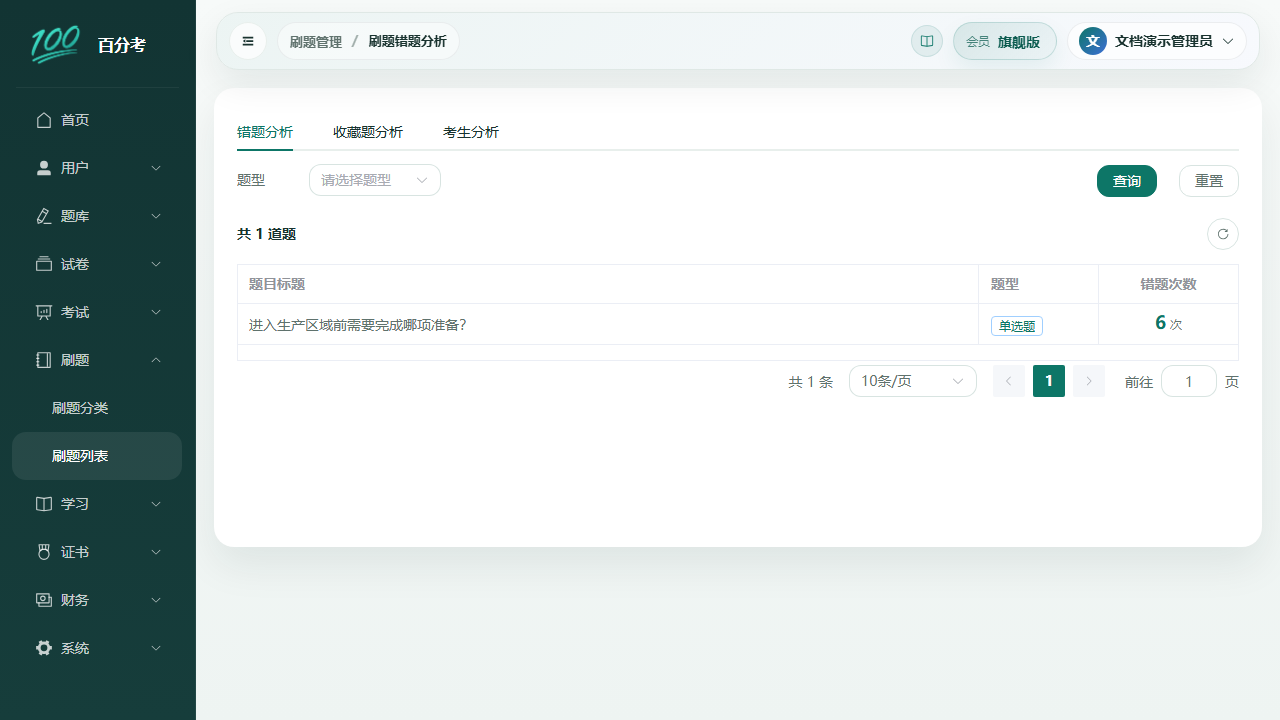The width and height of the screenshot is (1280, 720).
Task: Switch to the 收藏题分析 tab
Action: click(368, 132)
